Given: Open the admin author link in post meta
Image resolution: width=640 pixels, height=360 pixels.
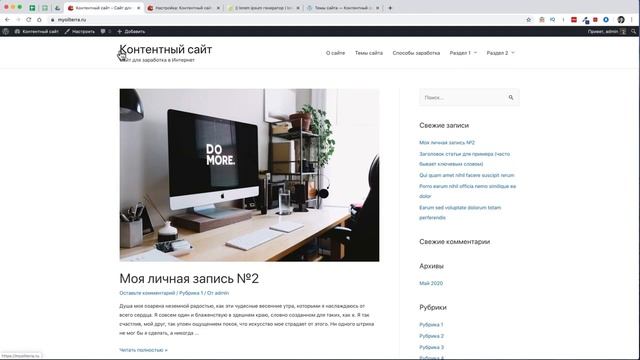Looking at the screenshot, I should pos(222,293).
